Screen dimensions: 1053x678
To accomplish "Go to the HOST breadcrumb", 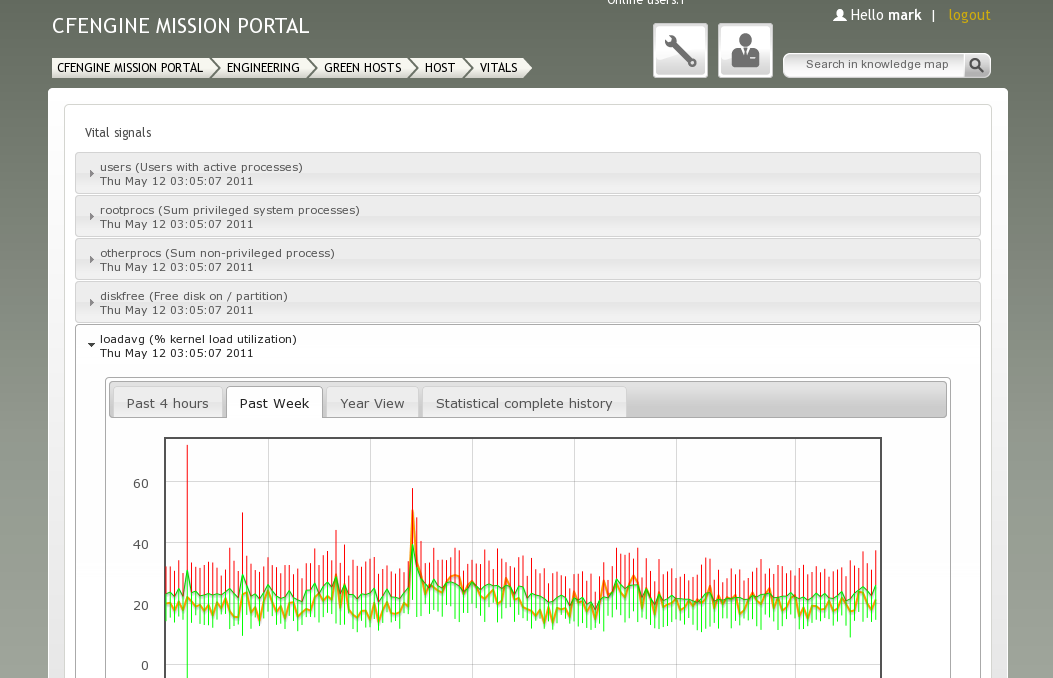I will 440,68.
